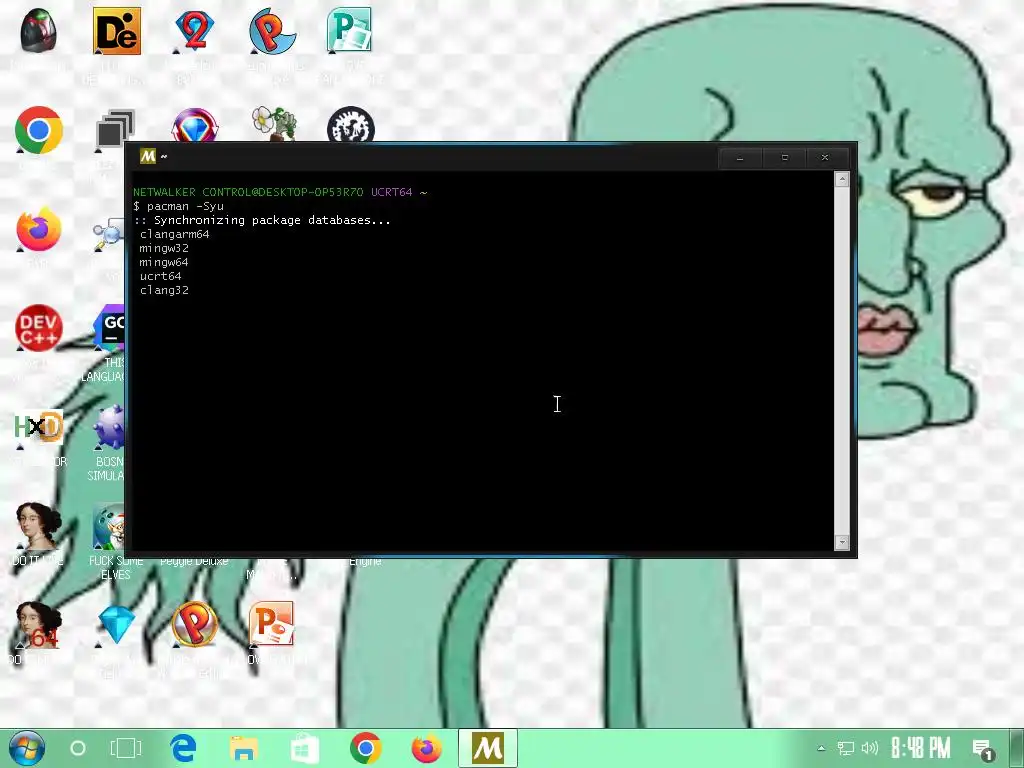Click the 'clangarm64' terminal line
Image resolution: width=1024 pixels, height=768 pixels.
pos(174,234)
